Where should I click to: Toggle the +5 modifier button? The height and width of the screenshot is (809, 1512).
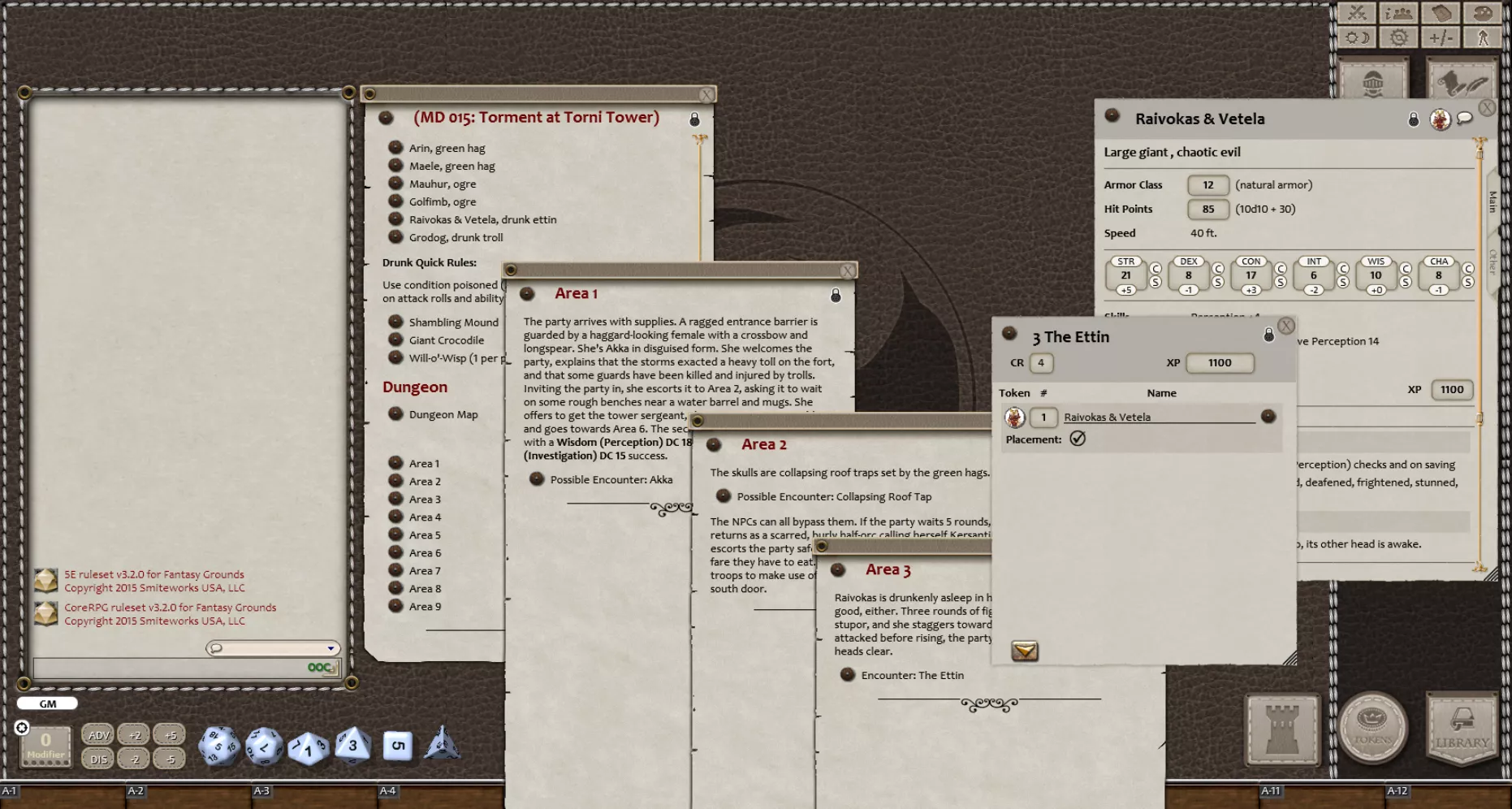point(170,735)
